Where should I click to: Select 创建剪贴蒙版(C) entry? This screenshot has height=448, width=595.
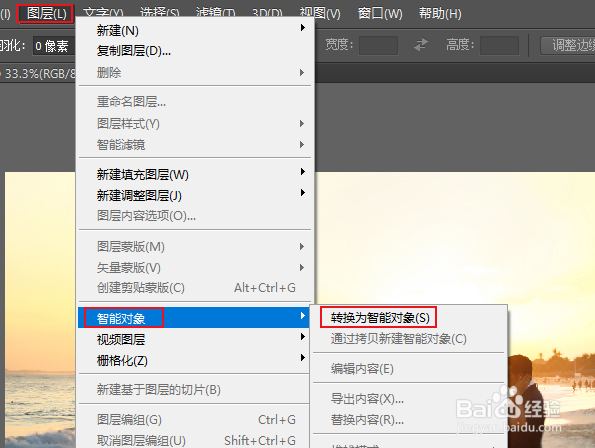[x=195, y=288]
